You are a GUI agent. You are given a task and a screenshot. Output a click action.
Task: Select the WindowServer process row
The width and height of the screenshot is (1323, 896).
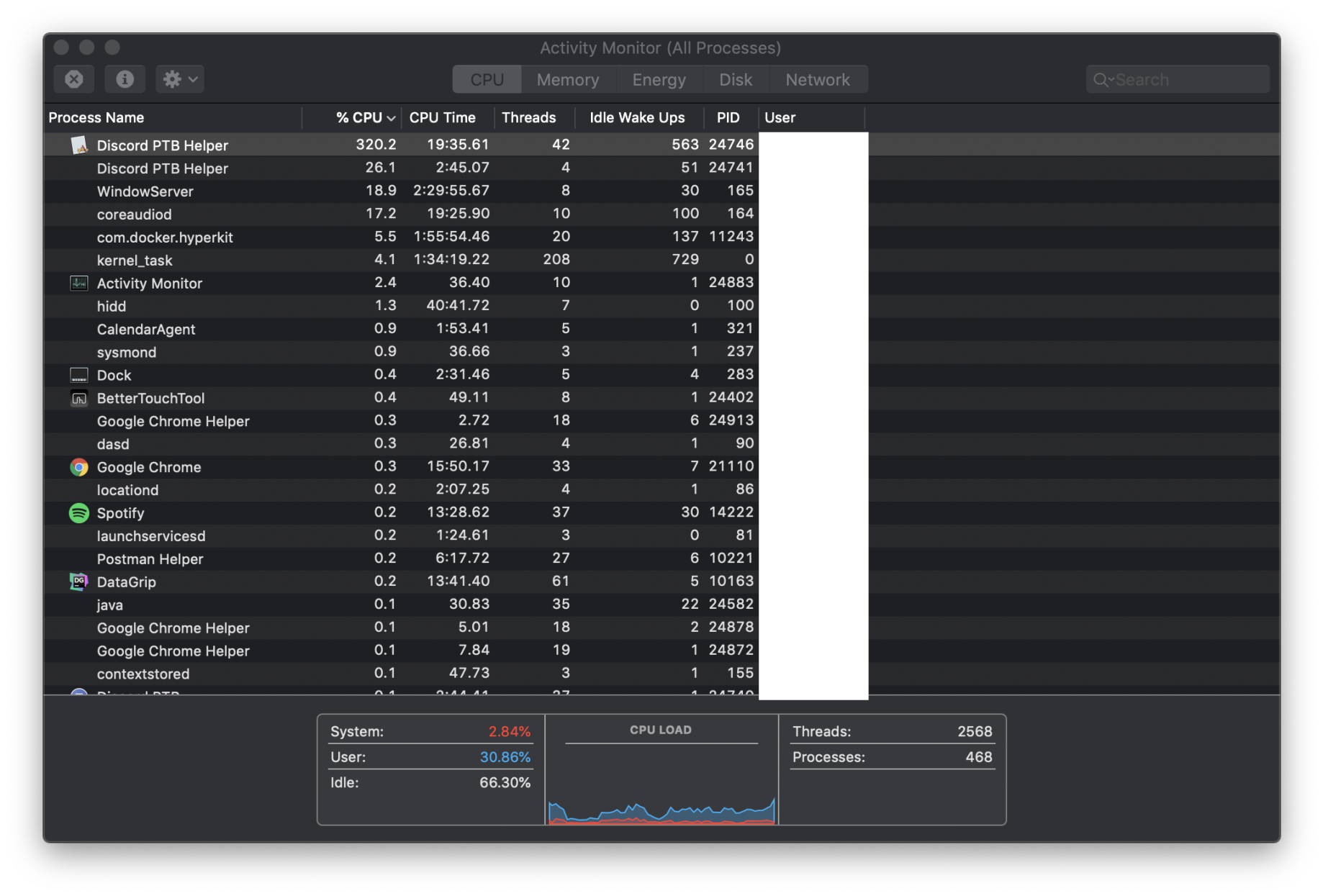coord(661,191)
